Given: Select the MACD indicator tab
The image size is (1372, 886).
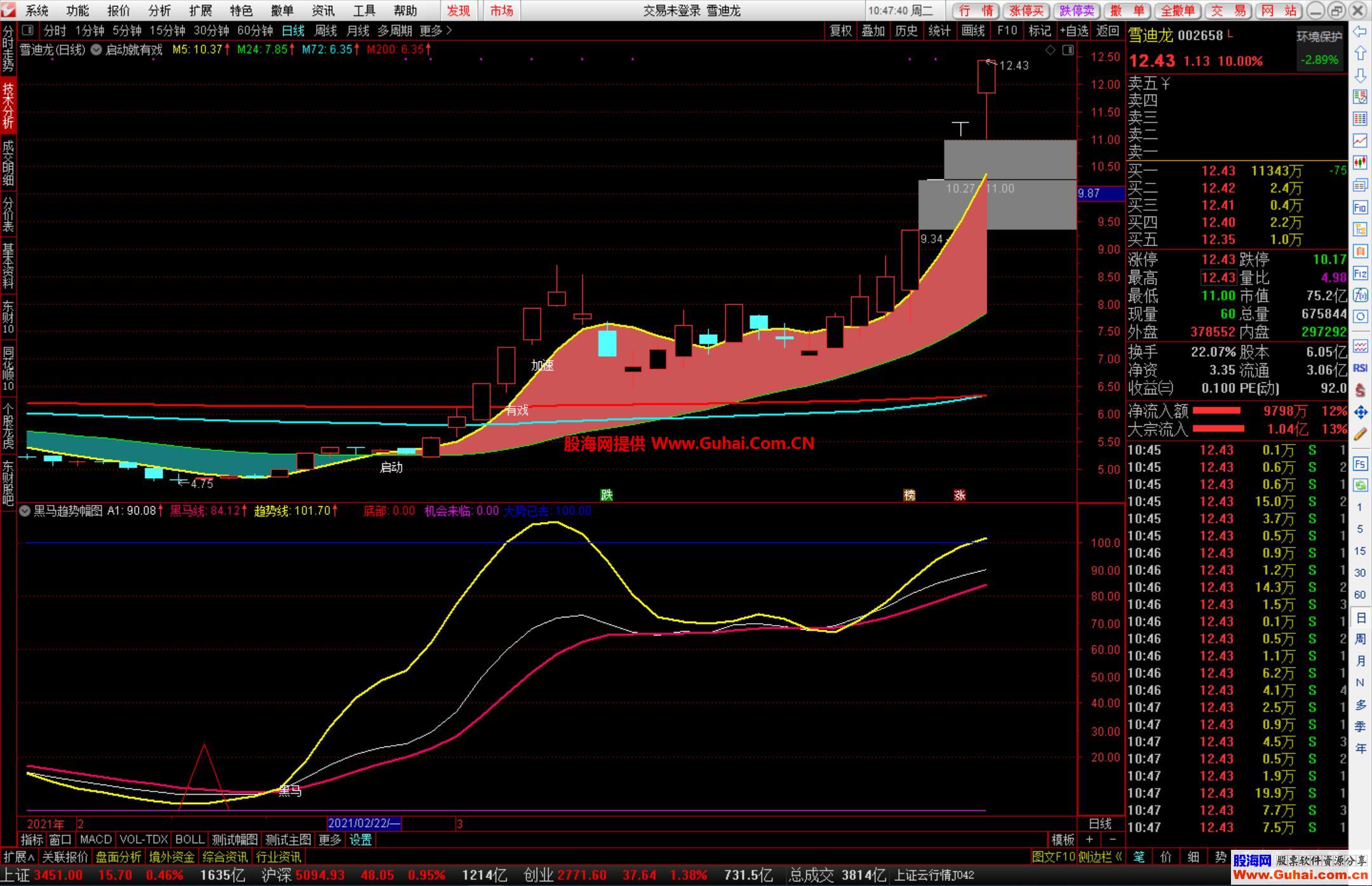Looking at the screenshot, I should 96,840.
